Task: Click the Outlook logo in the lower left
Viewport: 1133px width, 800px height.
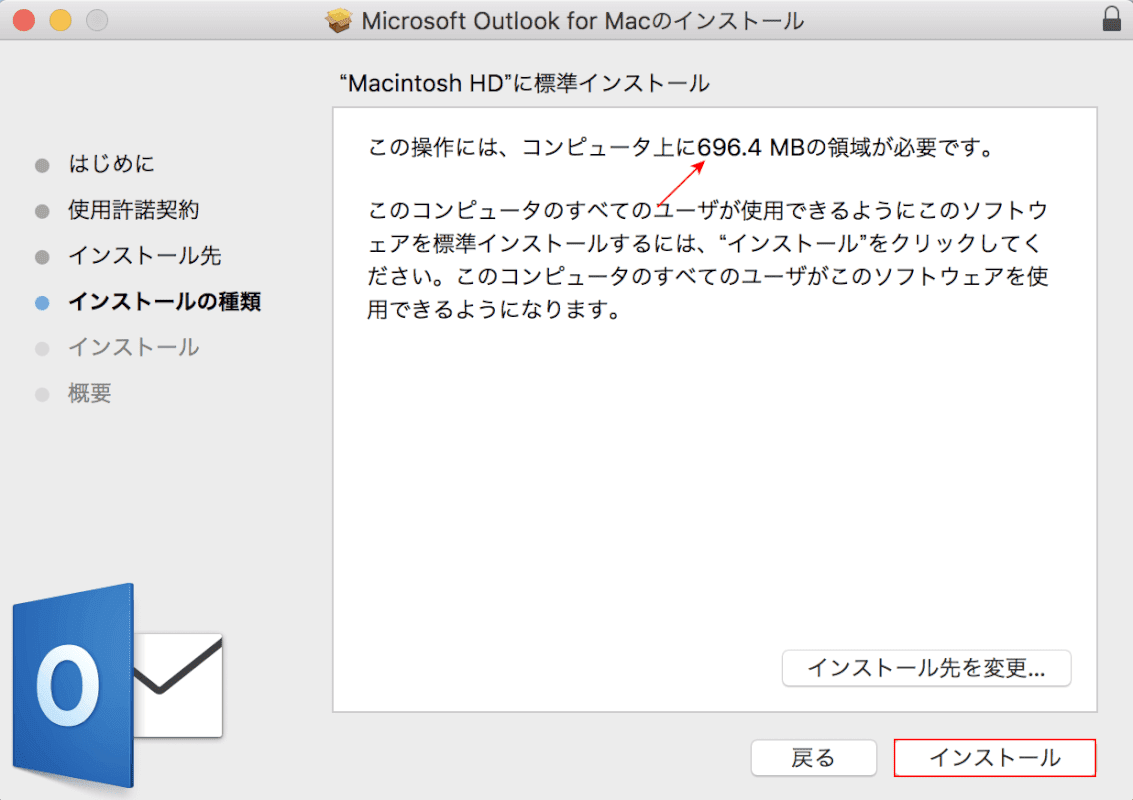Action: (117, 685)
